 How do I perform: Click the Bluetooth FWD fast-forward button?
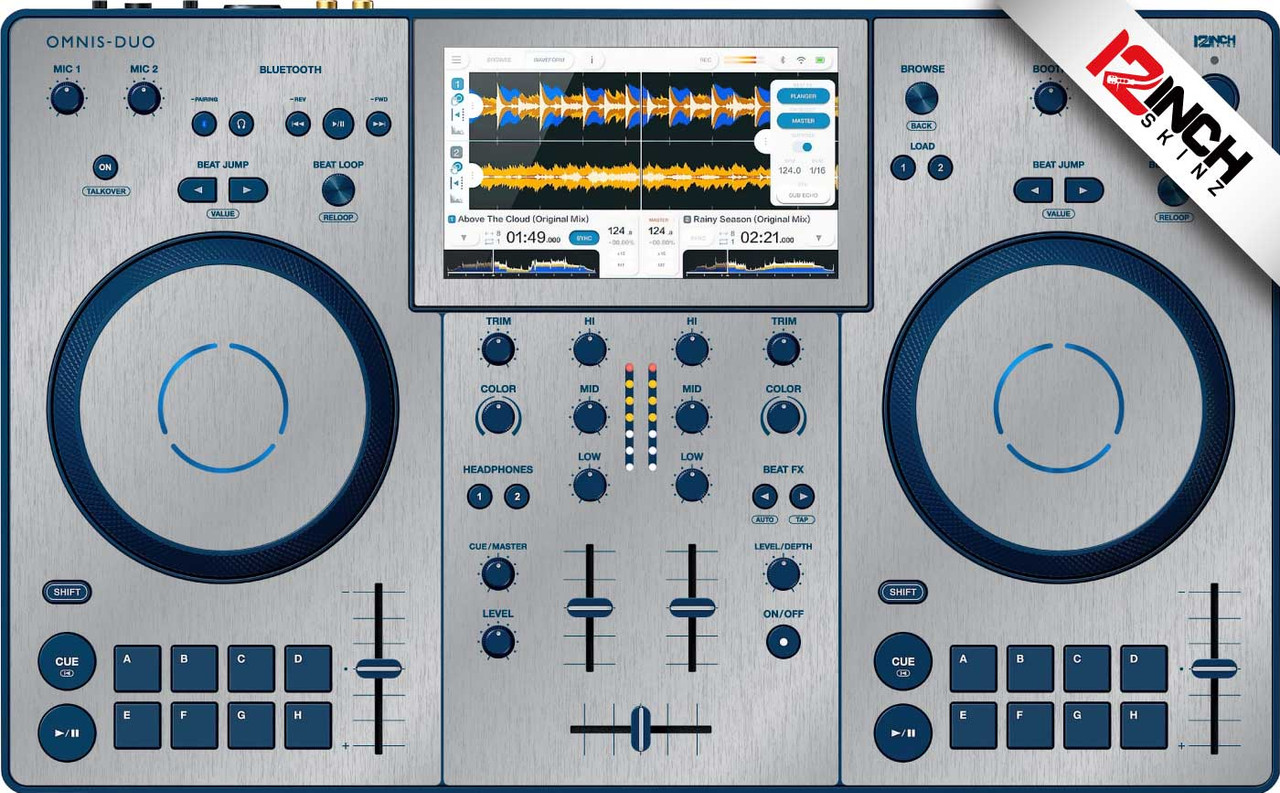tap(378, 123)
